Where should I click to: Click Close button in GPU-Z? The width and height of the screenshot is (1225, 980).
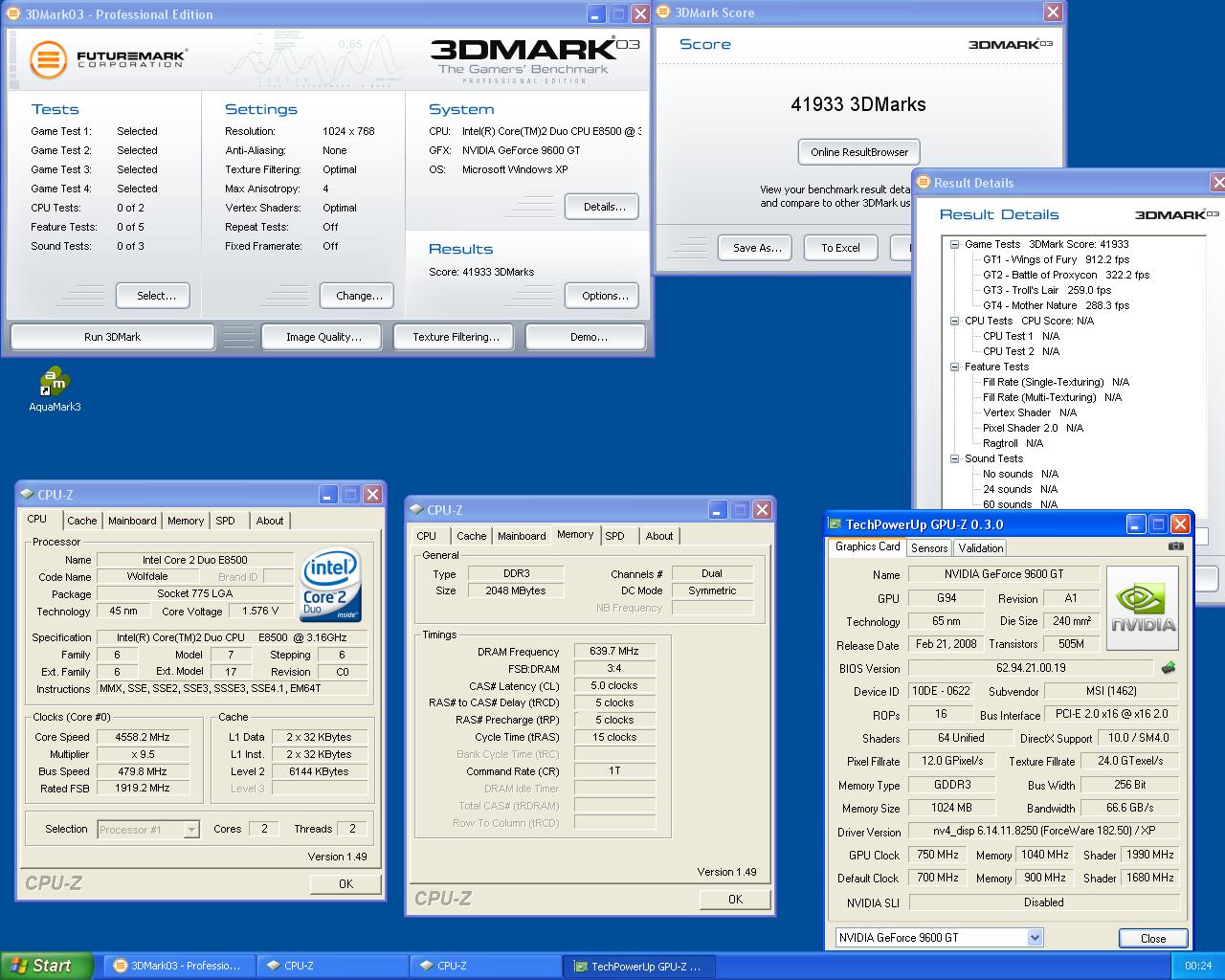point(1153,939)
